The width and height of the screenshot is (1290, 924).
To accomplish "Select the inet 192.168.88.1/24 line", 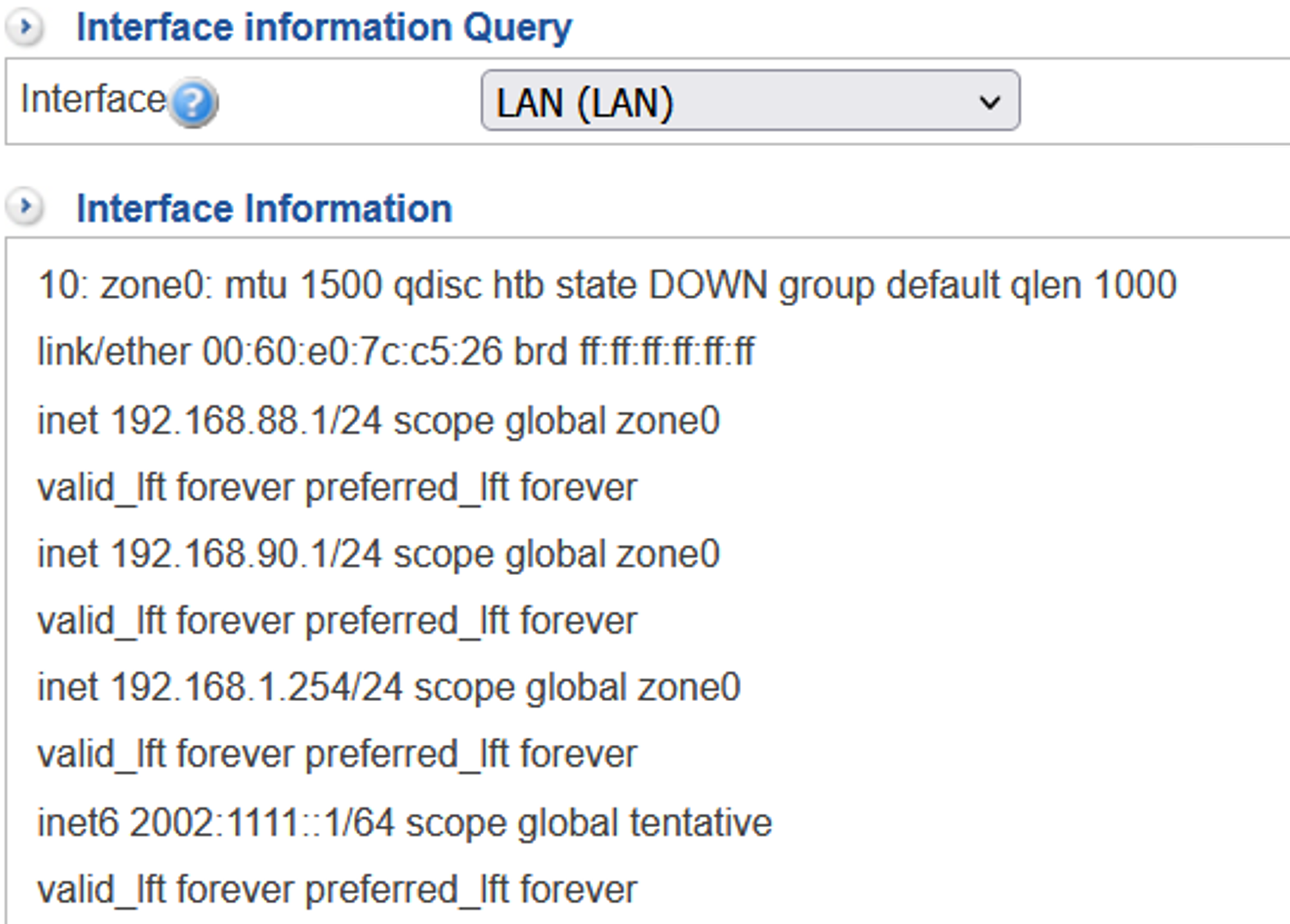I will pos(379,421).
